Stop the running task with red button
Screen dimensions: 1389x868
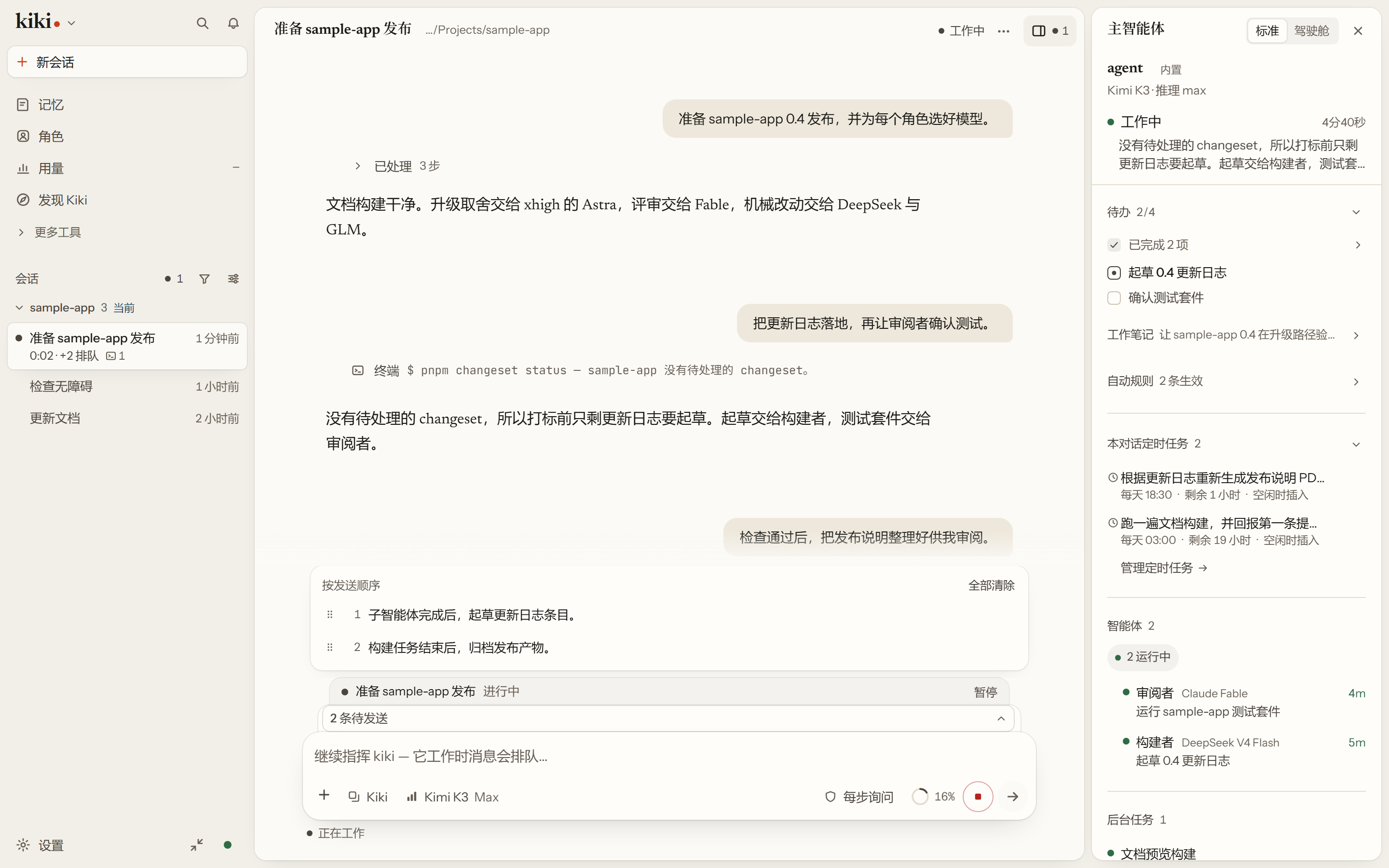point(978,796)
